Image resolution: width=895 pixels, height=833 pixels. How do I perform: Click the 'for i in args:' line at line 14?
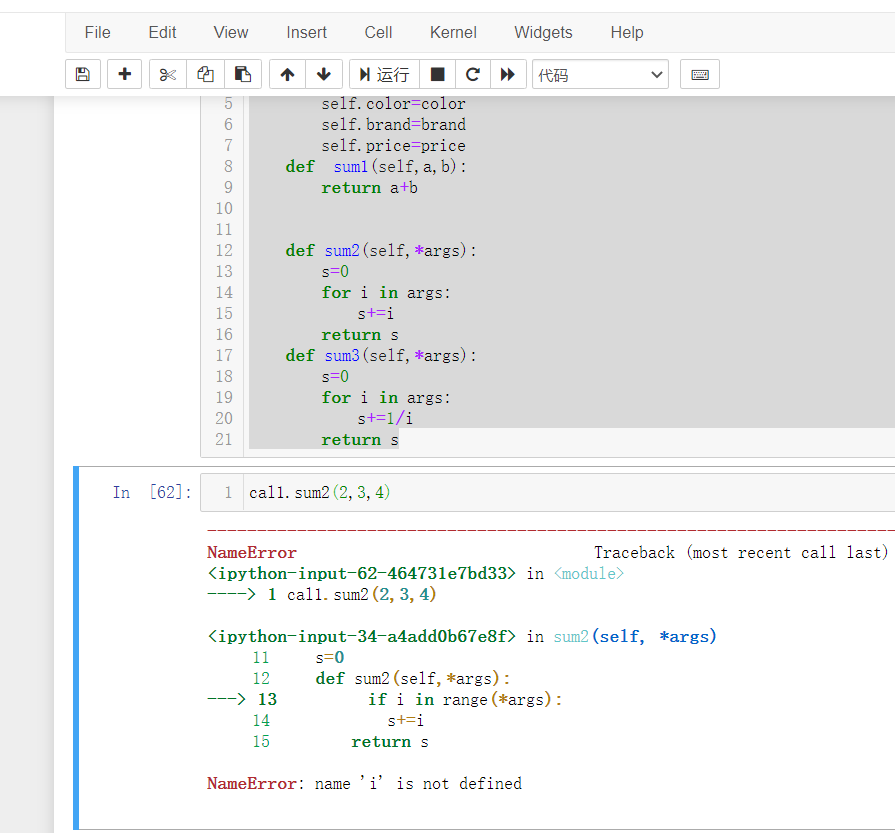pyautogui.click(x=386, y=293)
